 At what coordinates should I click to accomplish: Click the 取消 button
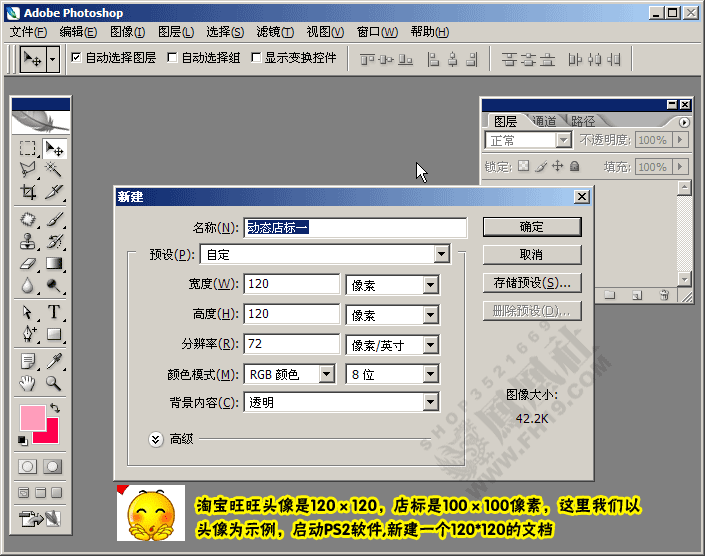point(532,255)
